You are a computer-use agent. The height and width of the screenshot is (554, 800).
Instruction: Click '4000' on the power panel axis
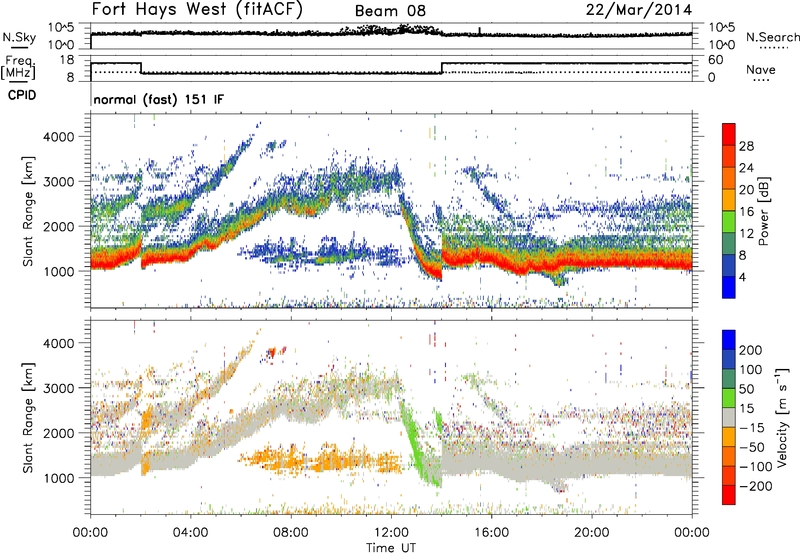[x=58, y=137]
